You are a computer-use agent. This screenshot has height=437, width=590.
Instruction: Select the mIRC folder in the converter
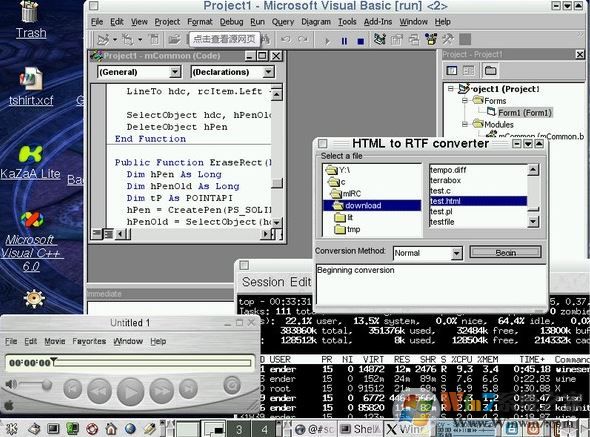(351, 193)
